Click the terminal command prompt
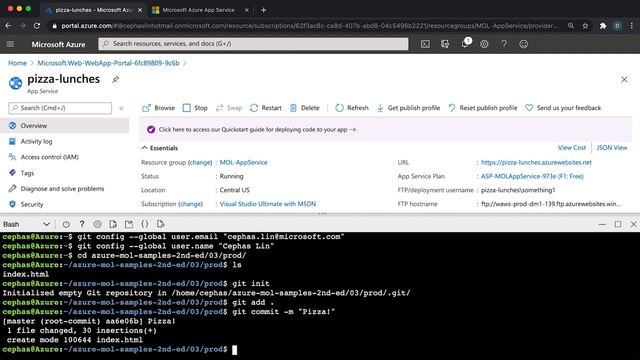 tap(234, 349)
